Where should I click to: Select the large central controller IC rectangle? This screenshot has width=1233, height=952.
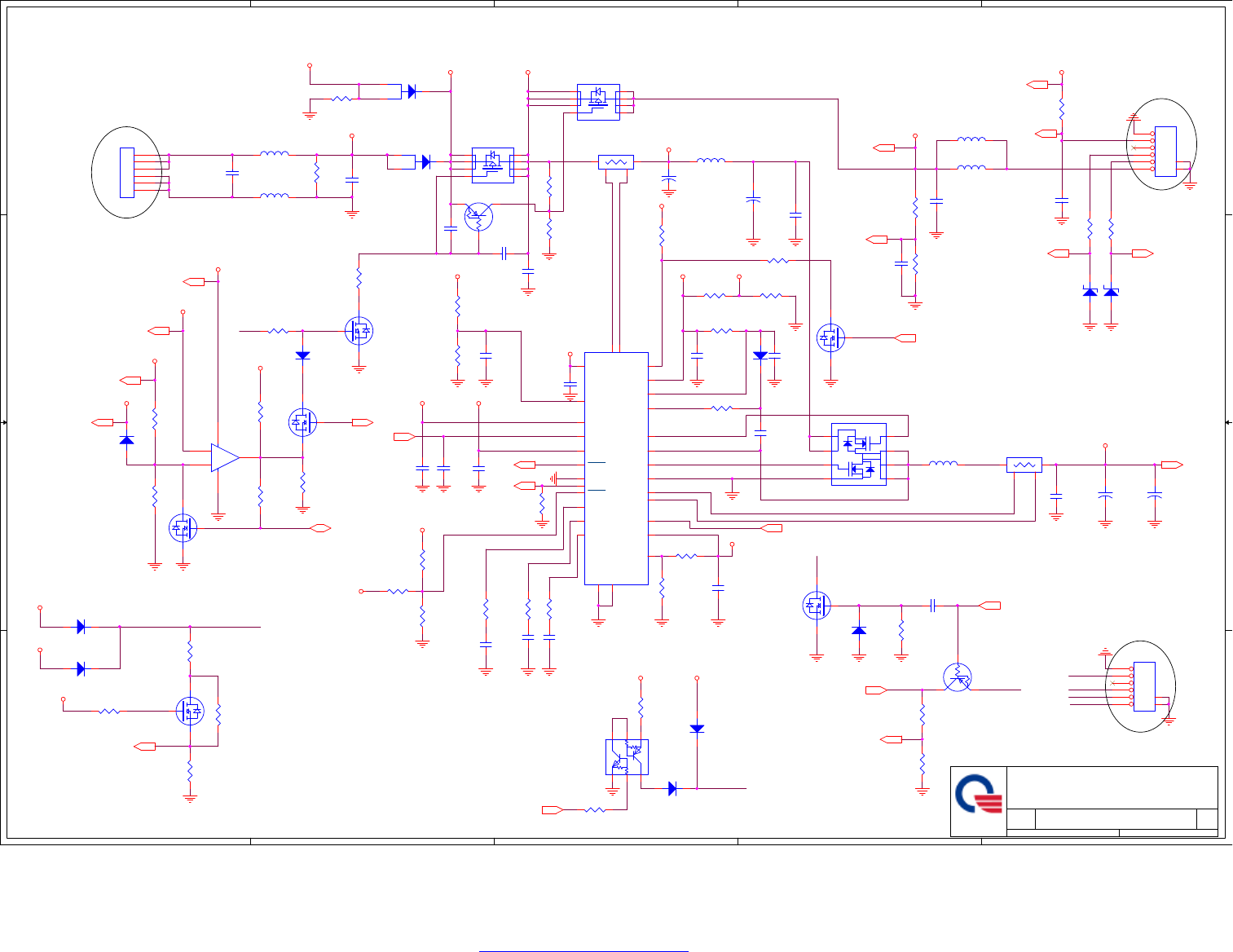(616, 469)
